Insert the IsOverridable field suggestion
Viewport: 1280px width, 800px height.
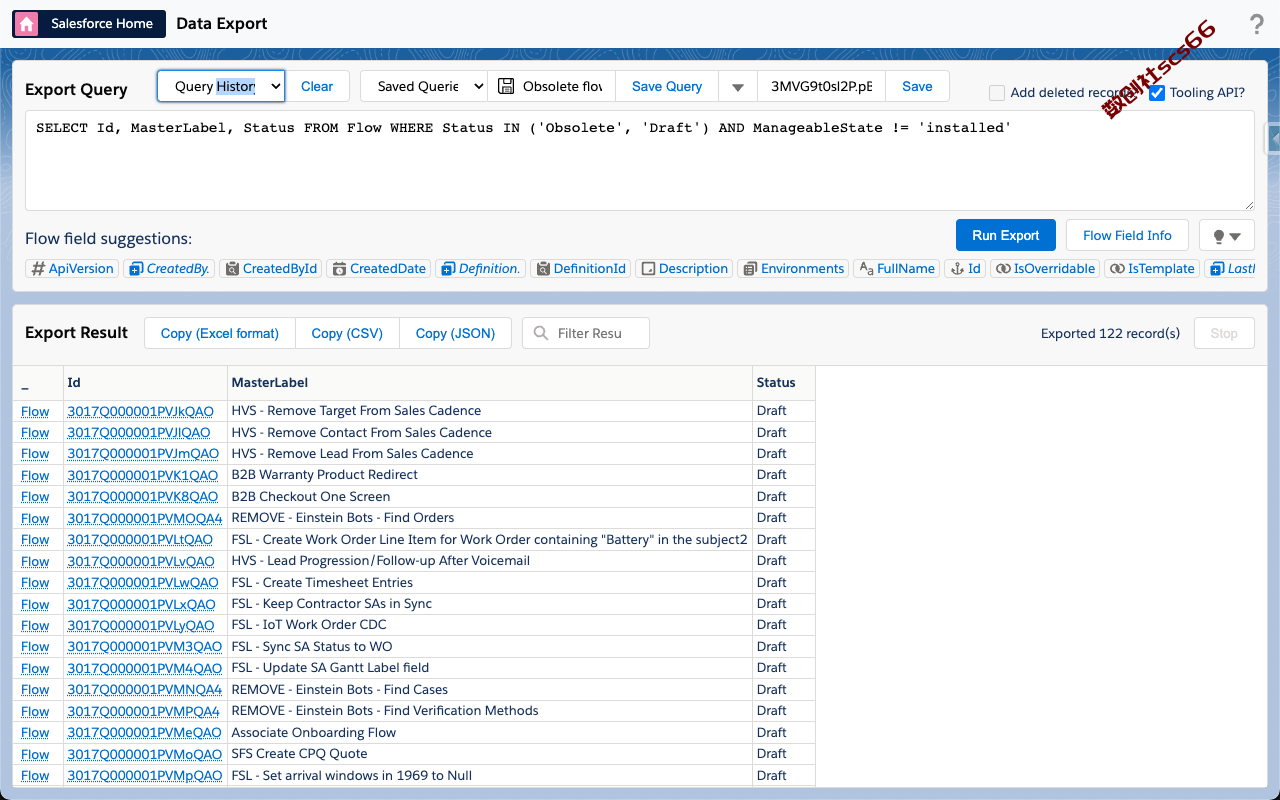pyautogui.click(x=1045, y=268)
